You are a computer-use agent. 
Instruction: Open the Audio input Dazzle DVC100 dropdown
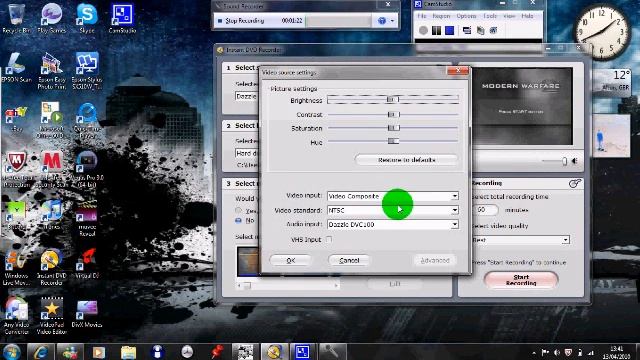pos(454,224)
